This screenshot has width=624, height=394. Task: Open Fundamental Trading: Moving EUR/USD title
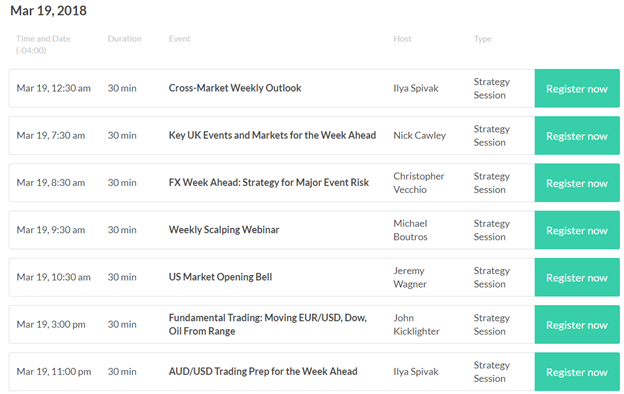(x=267, y=324)
